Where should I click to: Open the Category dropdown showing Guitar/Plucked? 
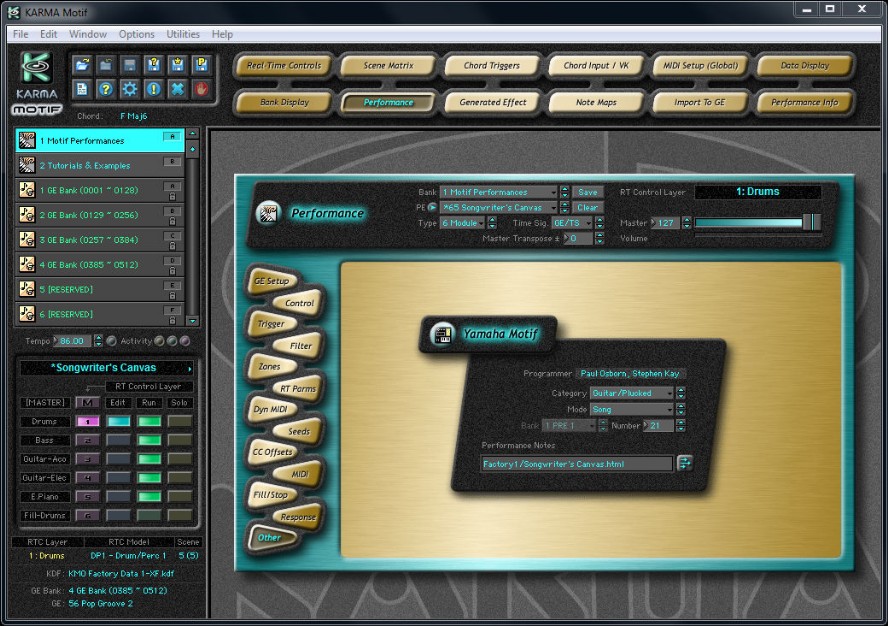(632, 393)
